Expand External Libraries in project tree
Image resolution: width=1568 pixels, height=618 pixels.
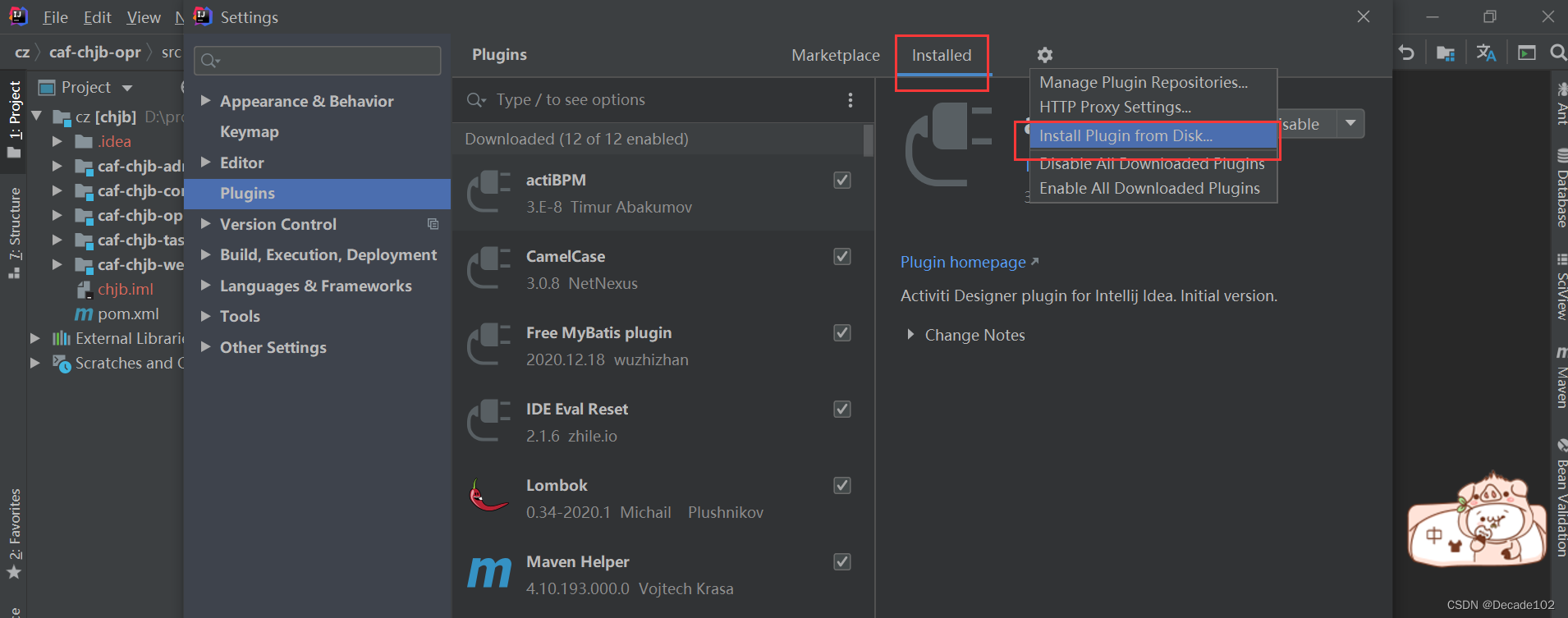tap(34, 338)
